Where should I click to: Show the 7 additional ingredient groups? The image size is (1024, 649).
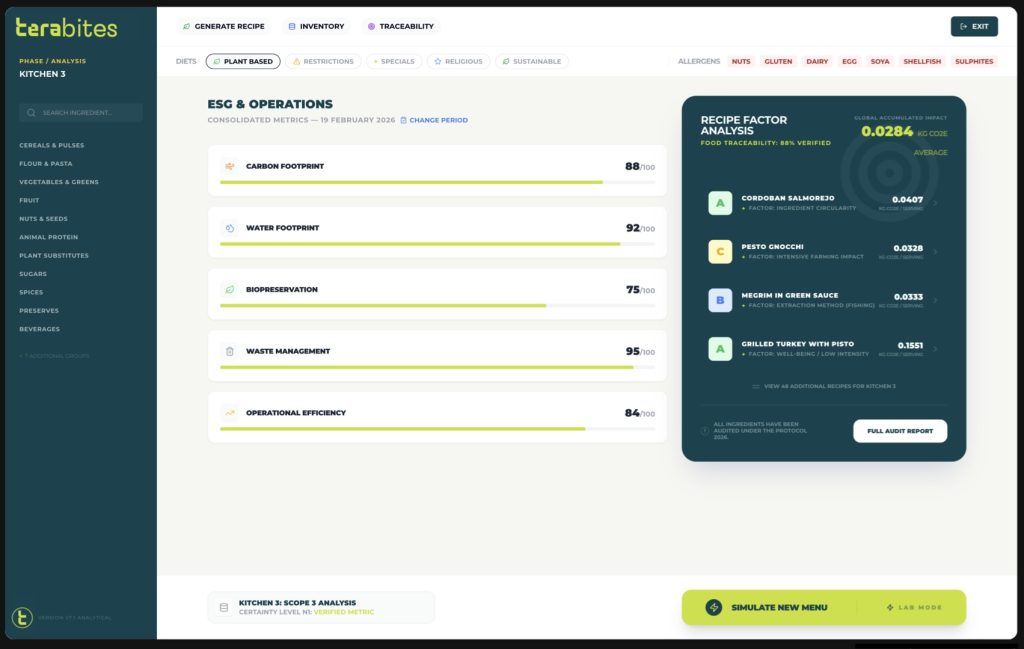54,357
